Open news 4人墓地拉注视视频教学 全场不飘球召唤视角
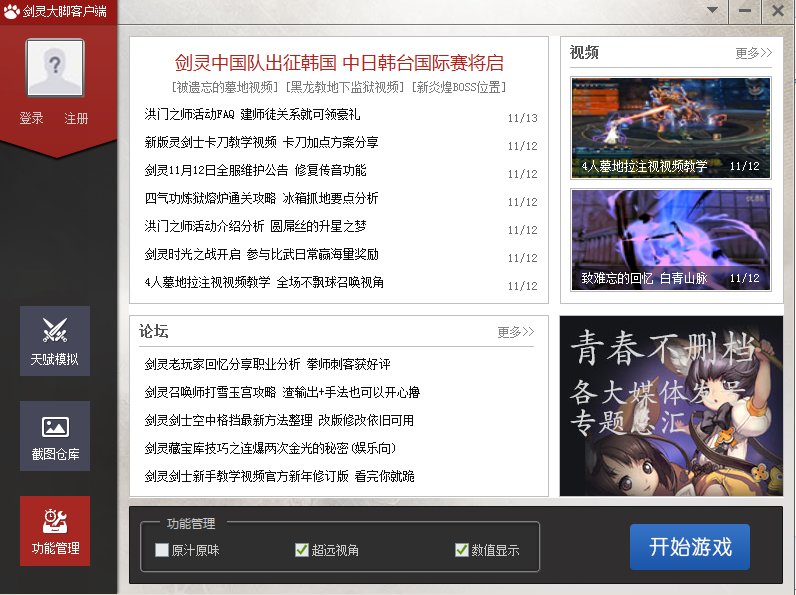796x595 pixels. 264,282
